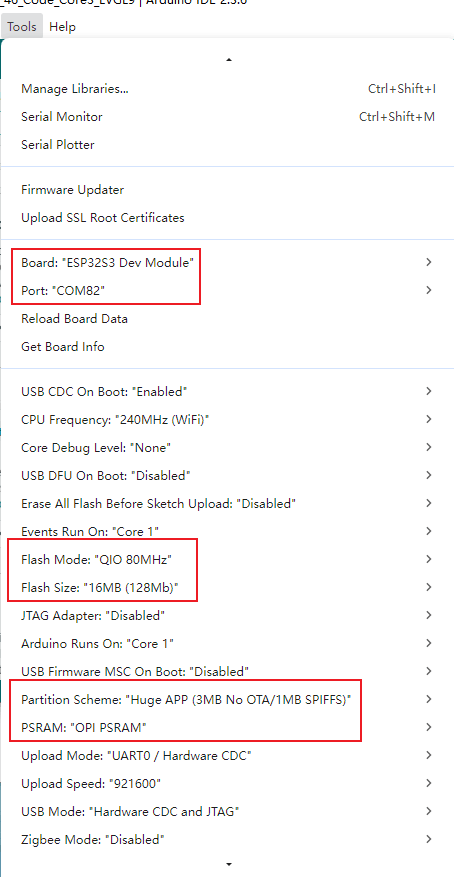The width and height of the screenshot is (454, 877).
Task: Select the PSRAM "OPI PSRAM" entry
Action: (228, 727)
